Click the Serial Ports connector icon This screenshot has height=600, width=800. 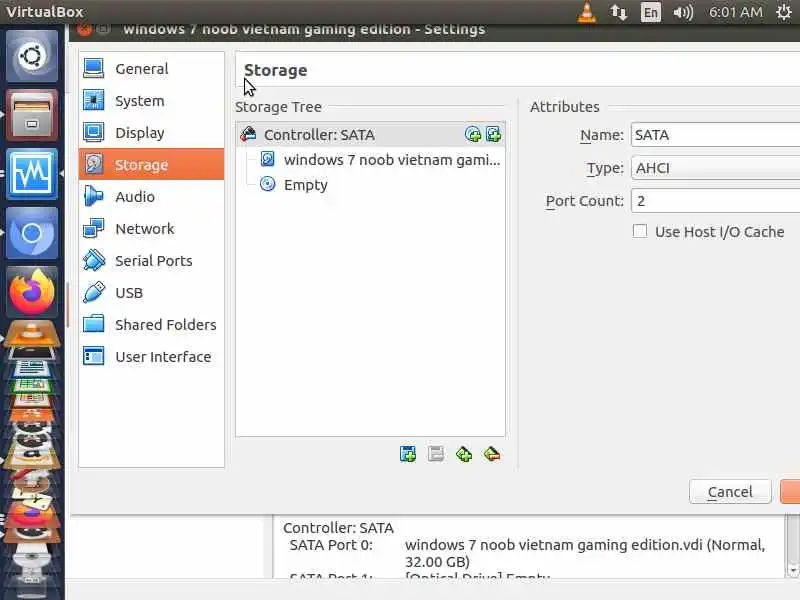click(x=93, y=260)
